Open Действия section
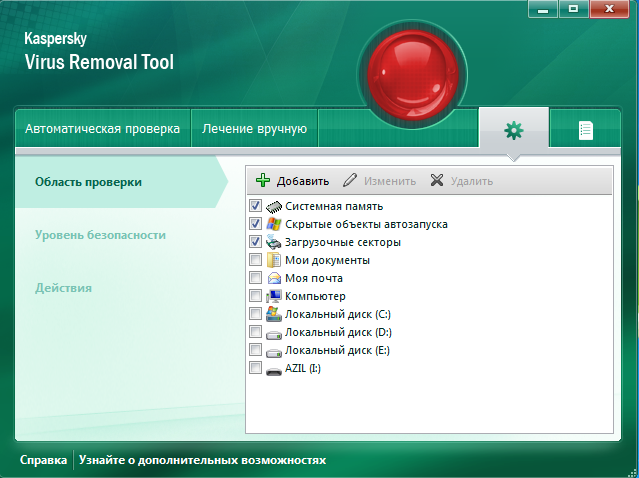This screenshot has width=639, height=478. click(x=63, y=288)
